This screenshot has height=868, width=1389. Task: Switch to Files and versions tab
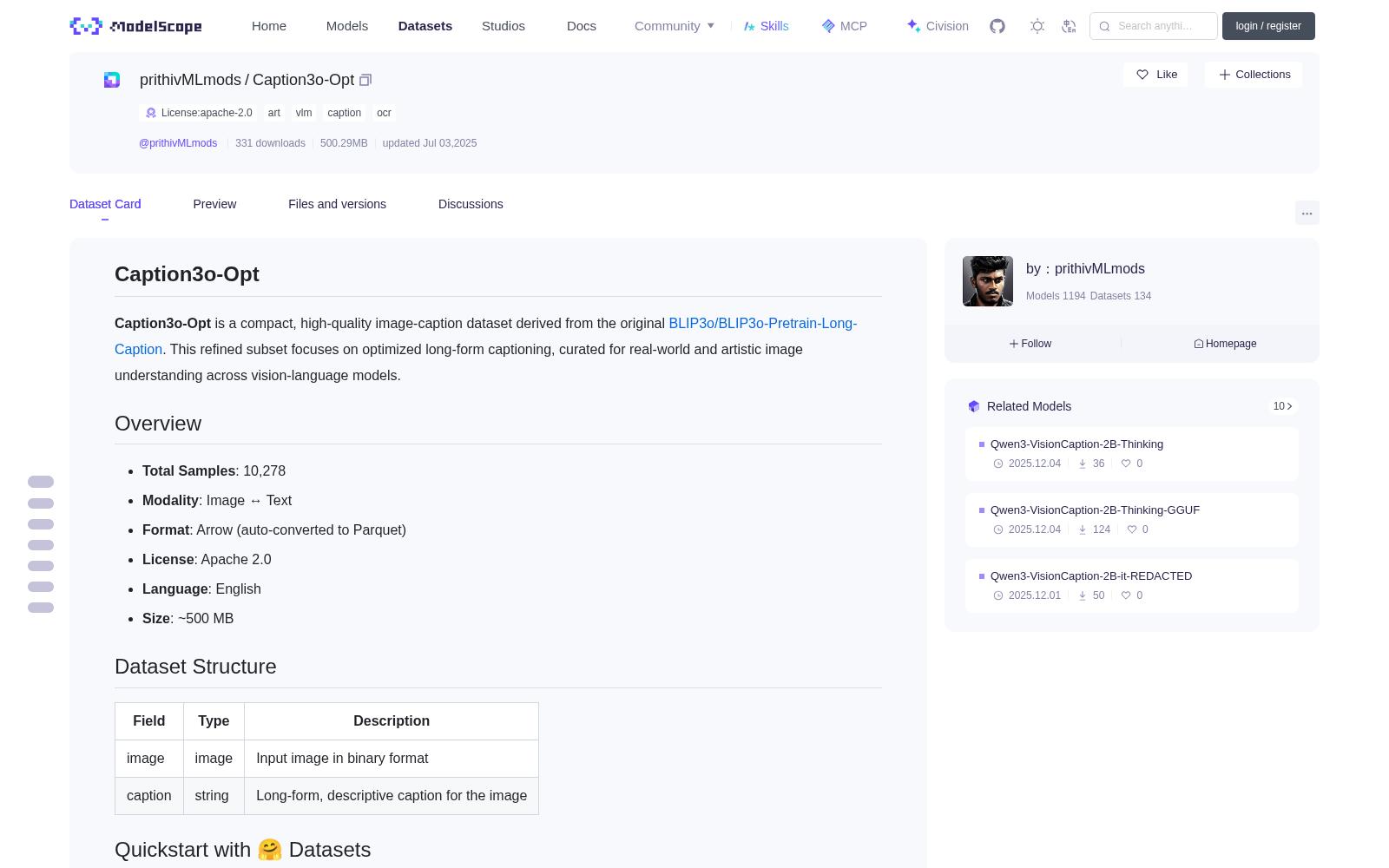(337, 204)
